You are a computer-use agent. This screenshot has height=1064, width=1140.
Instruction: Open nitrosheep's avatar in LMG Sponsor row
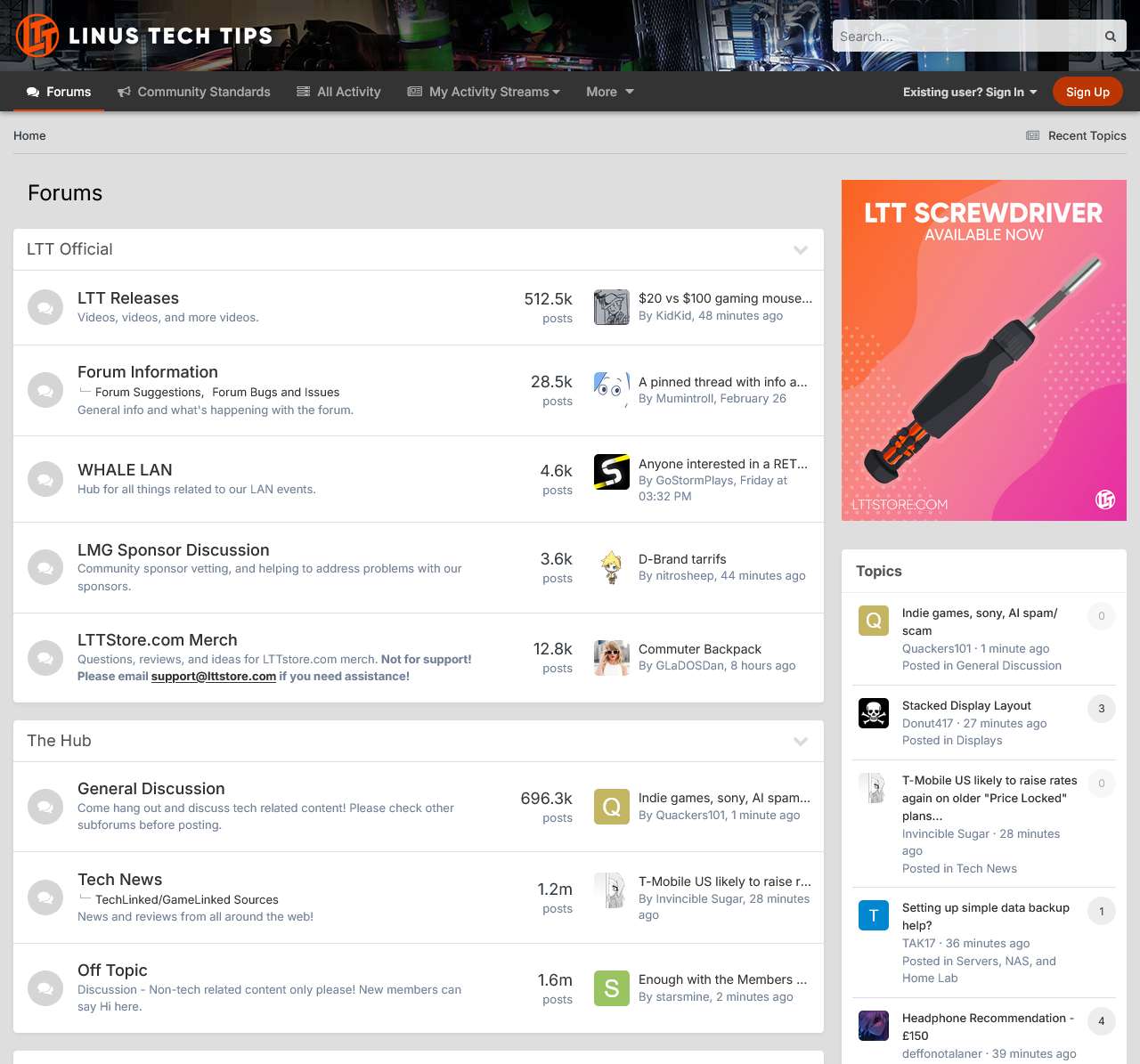click(612, 567)
